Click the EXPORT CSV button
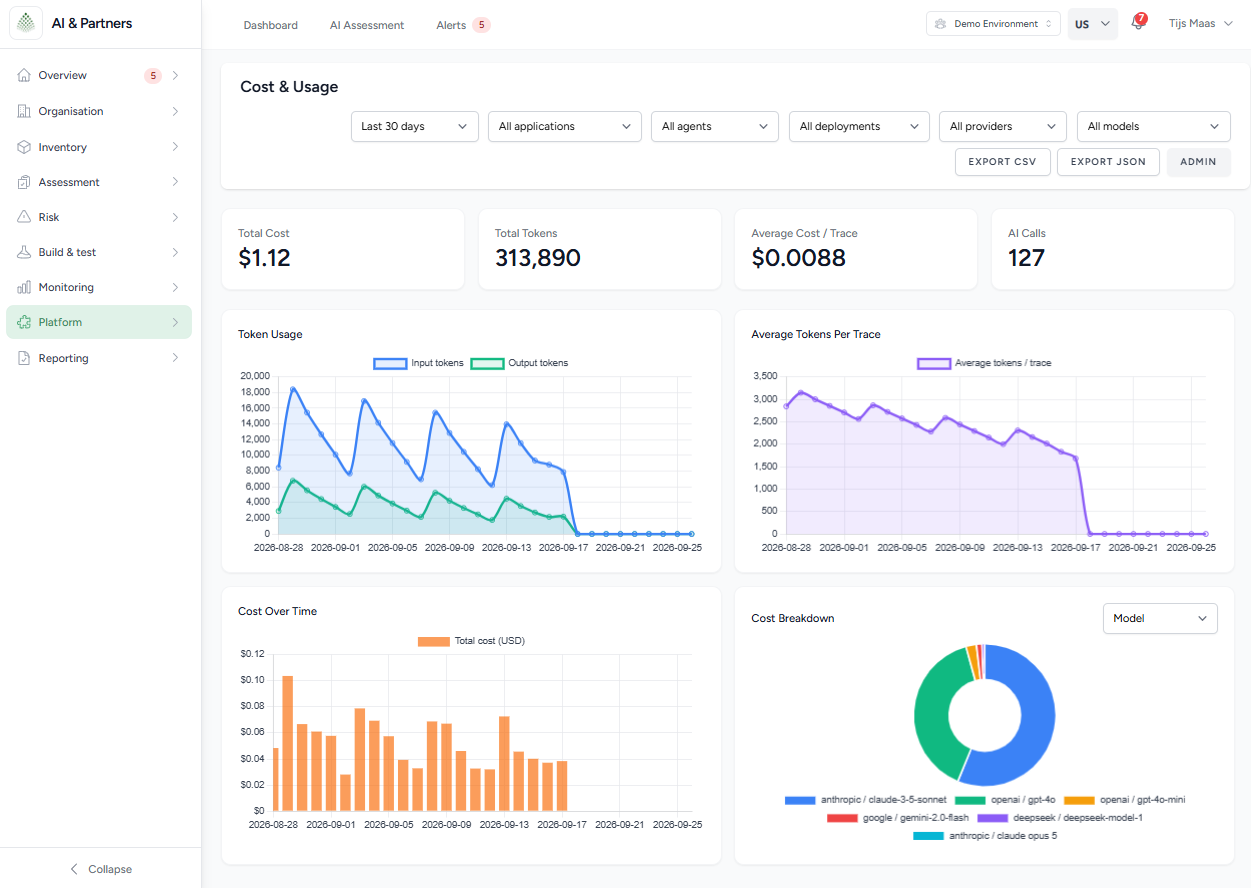This screenshot has width=1251, height=888. (x=1003, y=162)
